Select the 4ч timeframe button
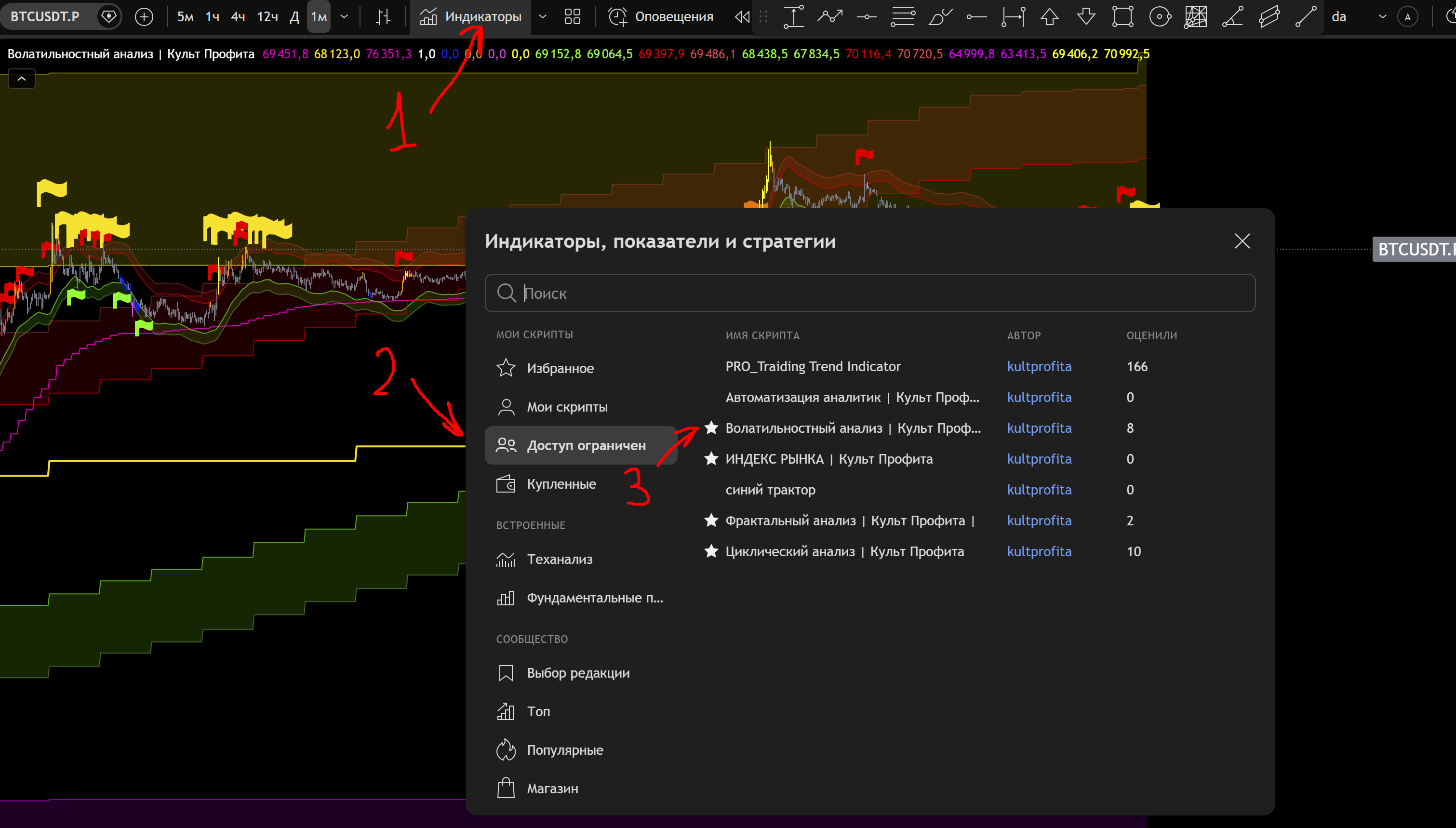Screen dimensions: 1456x828 coord(238,17)
